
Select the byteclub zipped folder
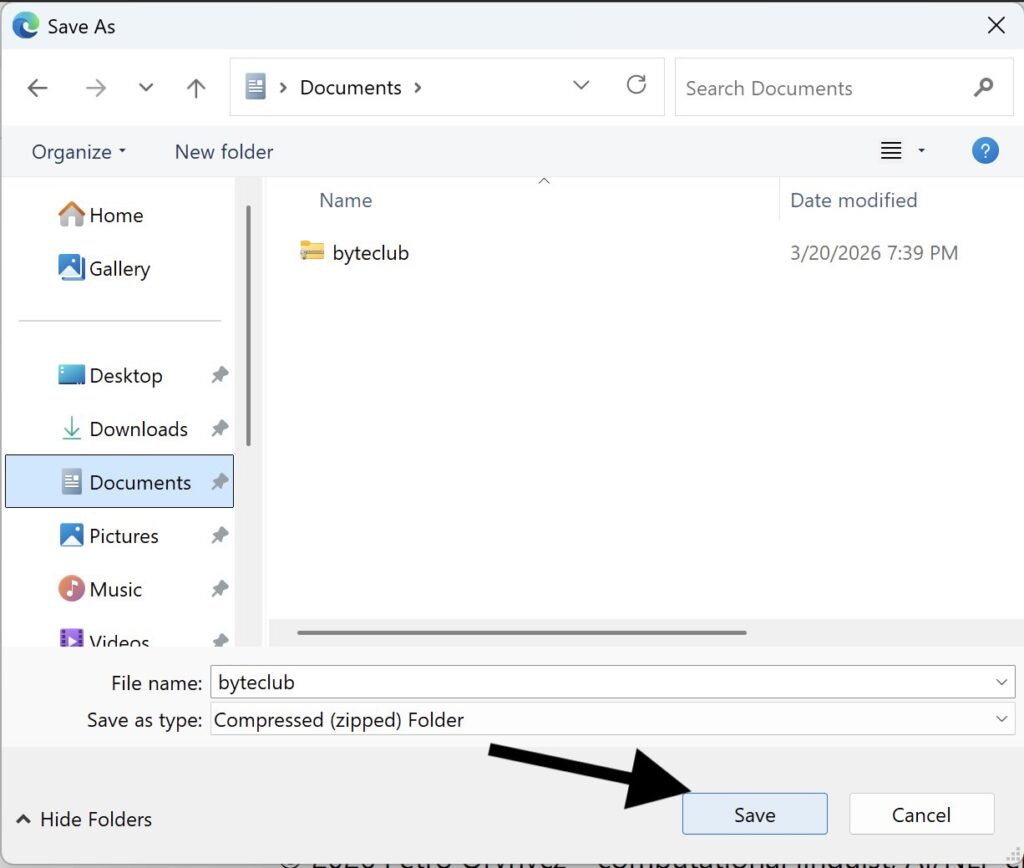tap(370, 253)
